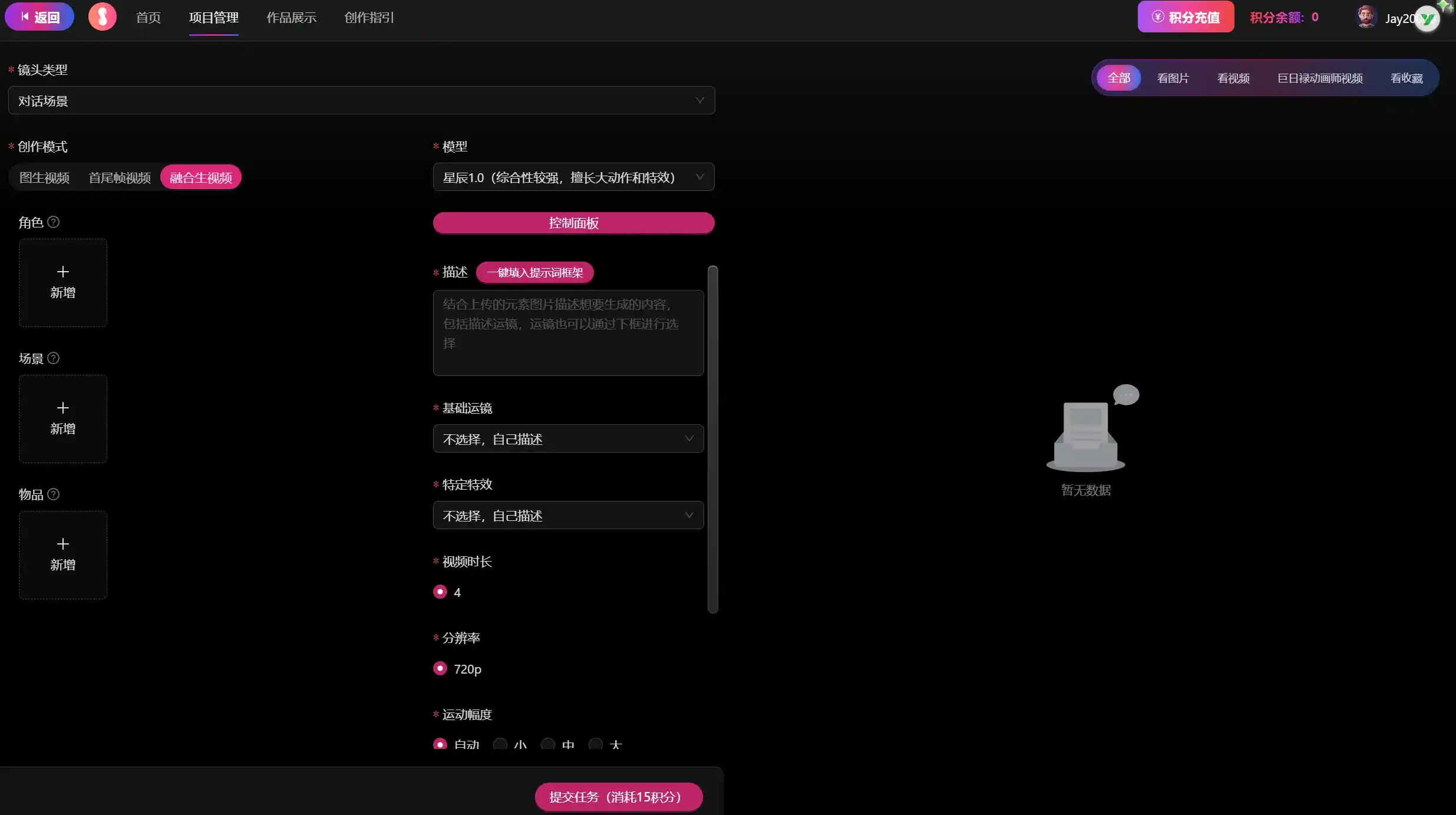Click the help icon next to 场景
The image size is (1456, 815).
coord(53,358)
